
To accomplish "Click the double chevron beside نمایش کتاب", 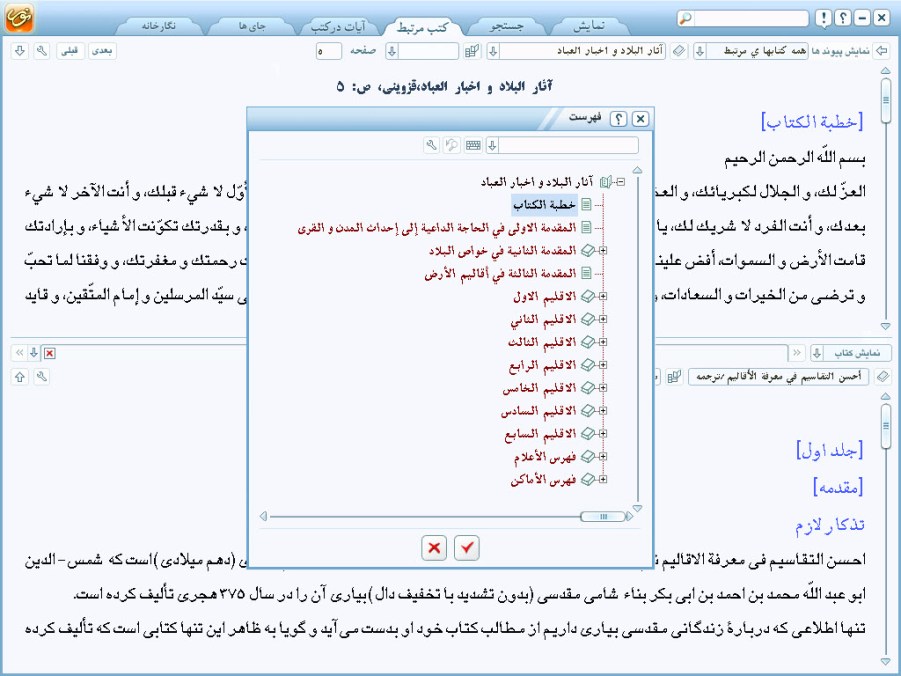I will [x=797, y=352].
